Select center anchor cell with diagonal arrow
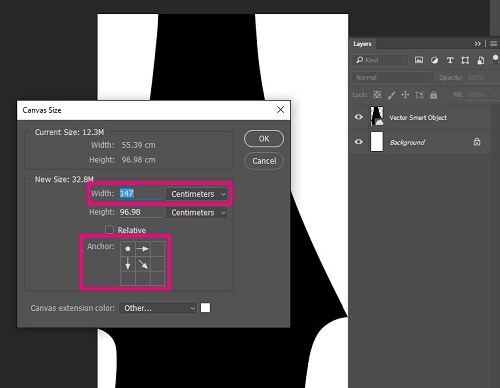The height and width of the screenshot is (388, 500). pos(143,264)
